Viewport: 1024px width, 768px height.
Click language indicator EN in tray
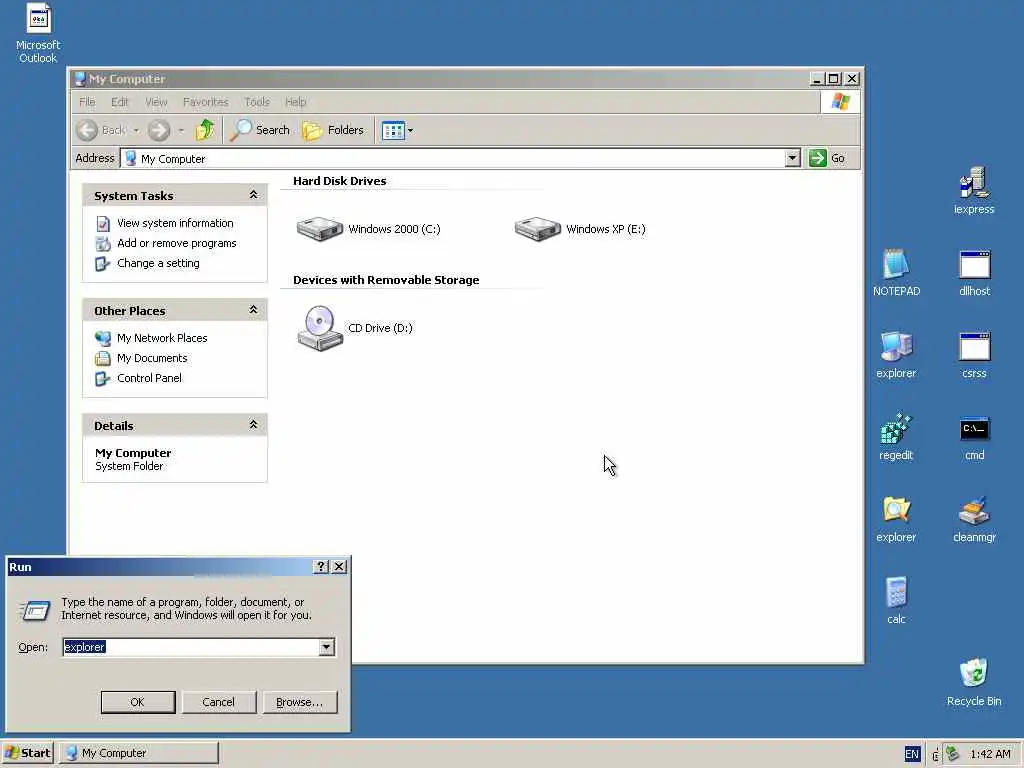(x=912, y=754)
